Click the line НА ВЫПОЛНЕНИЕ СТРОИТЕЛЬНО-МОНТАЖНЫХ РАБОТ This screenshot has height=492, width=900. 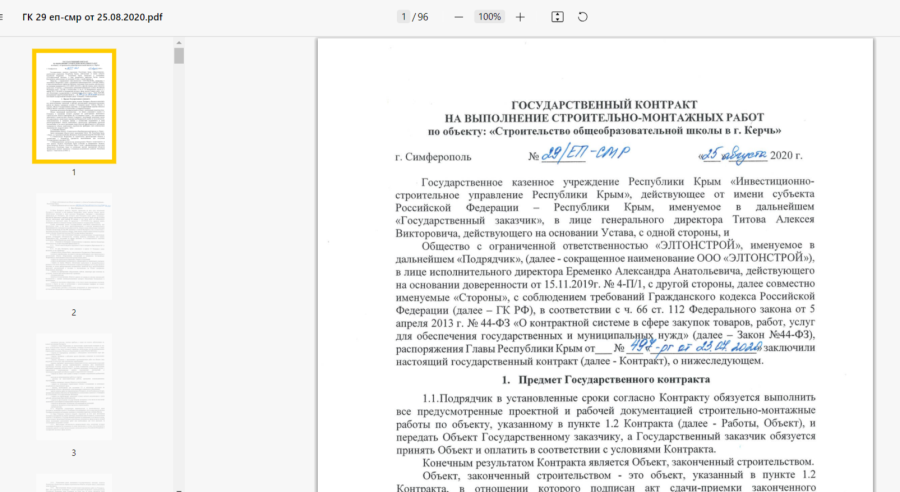(x=604, y=118)
